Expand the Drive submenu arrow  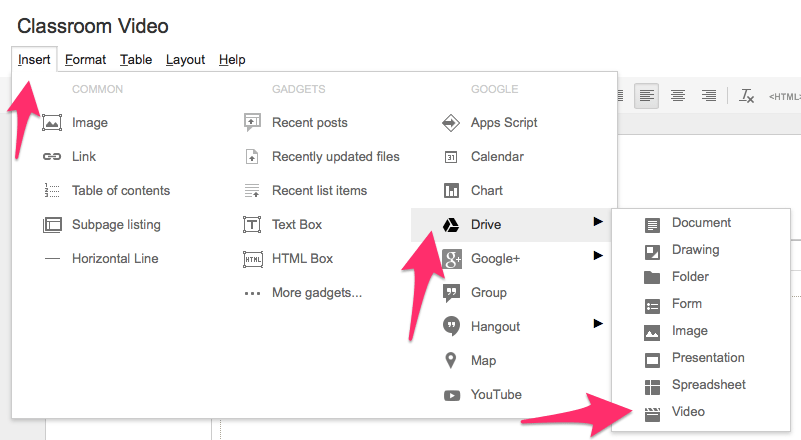click(598, 222)
